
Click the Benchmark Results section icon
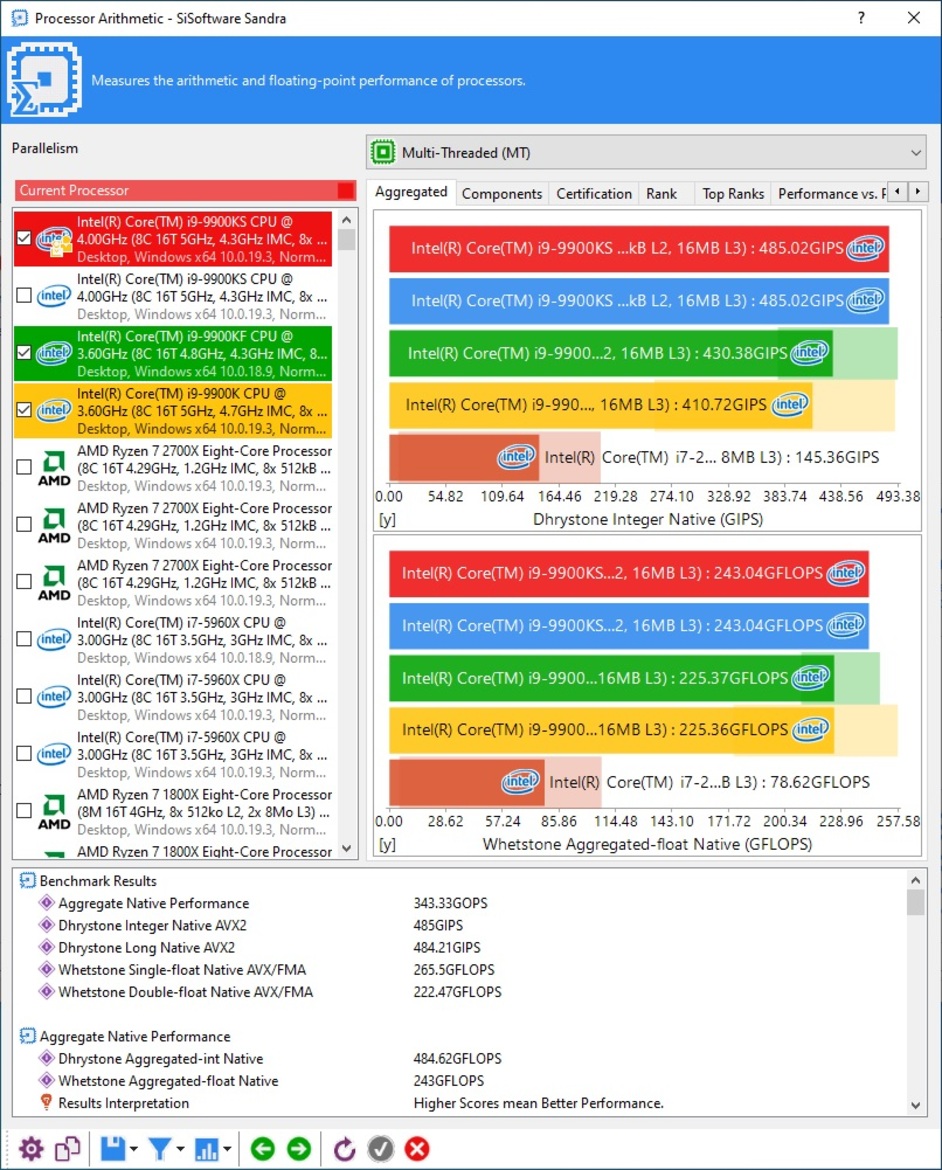point(28,880)
